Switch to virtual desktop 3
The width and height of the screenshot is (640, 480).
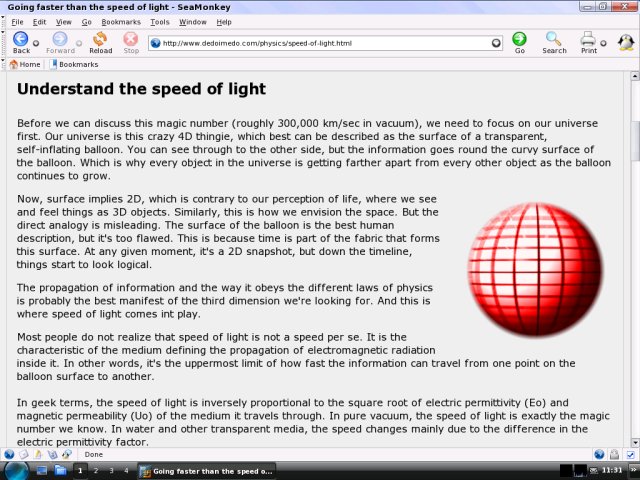[111, 471]
